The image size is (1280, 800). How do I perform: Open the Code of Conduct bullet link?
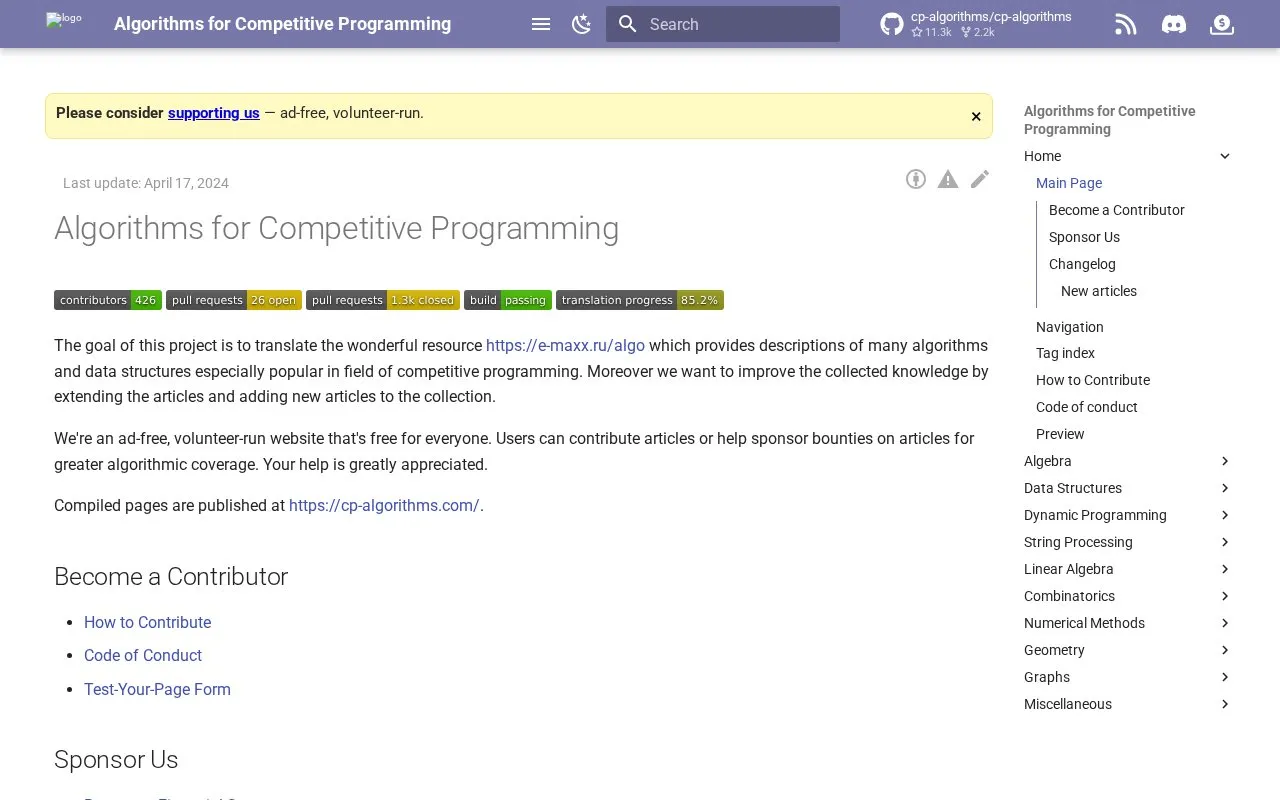[x=143, y=655]
